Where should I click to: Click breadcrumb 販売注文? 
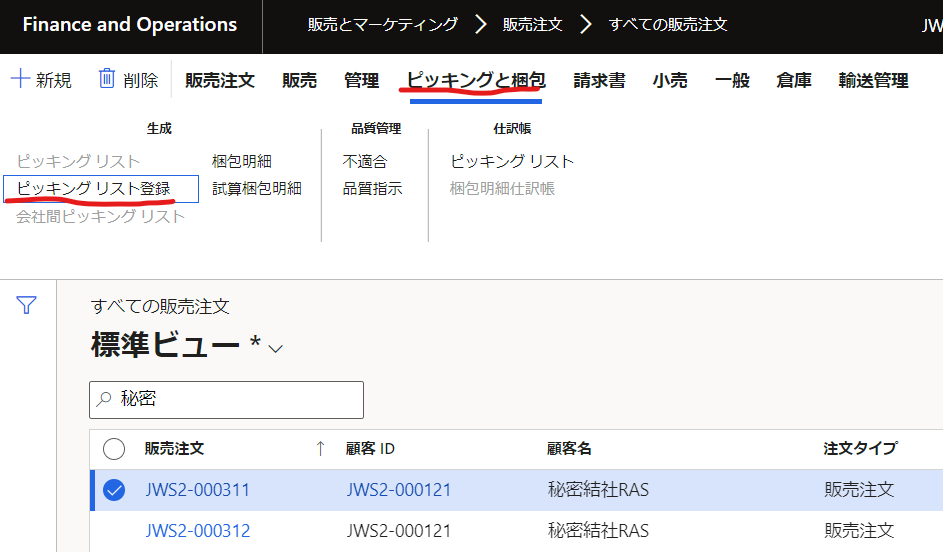[x=532, y=25]
